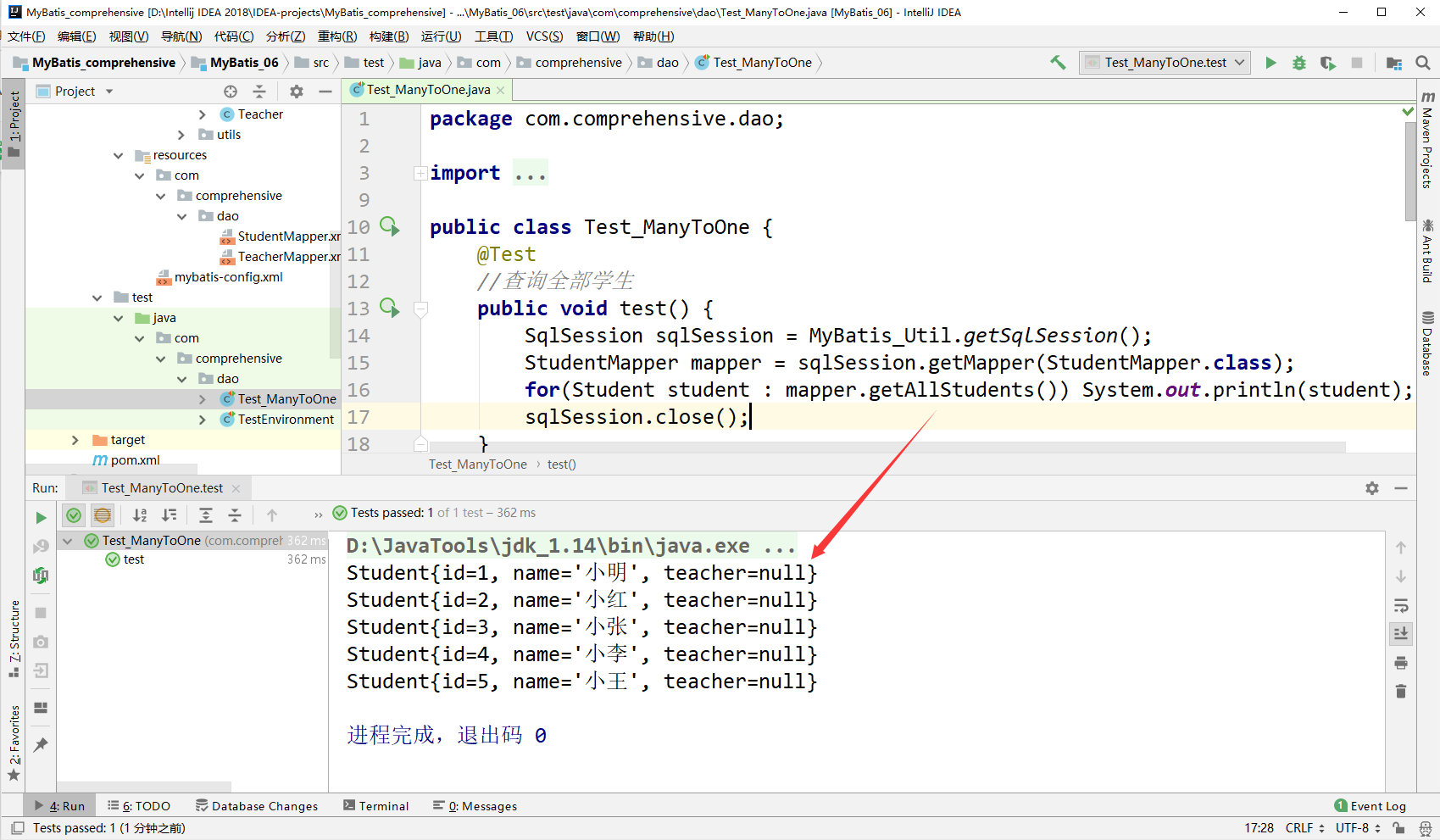Toggle showing ignored tests
Viewport: 1440px width, 840px height.
[x=103, y=515]
